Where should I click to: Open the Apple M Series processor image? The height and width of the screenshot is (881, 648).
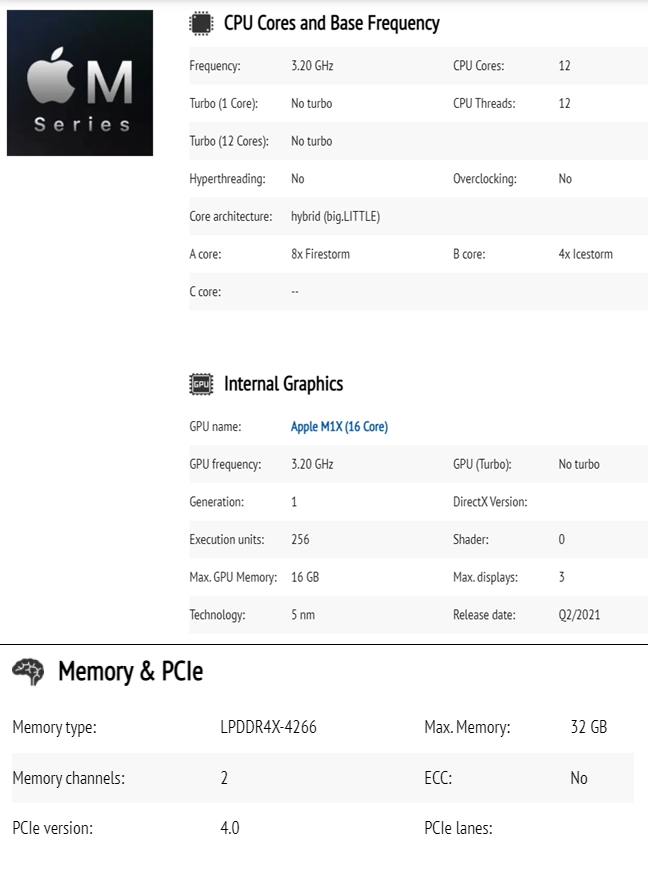pos(80,83)
